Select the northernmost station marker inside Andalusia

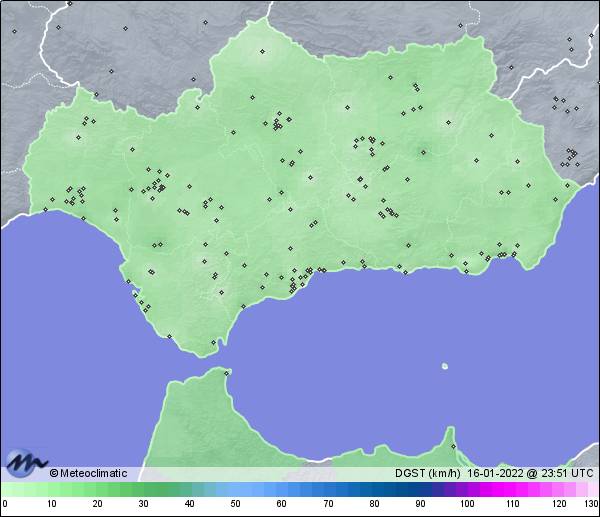(262, 51)
